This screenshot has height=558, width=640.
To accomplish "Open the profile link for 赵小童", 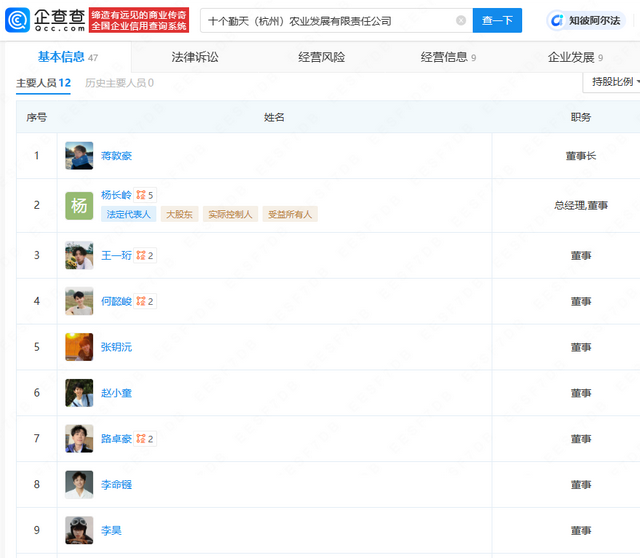I will (116, 393).
